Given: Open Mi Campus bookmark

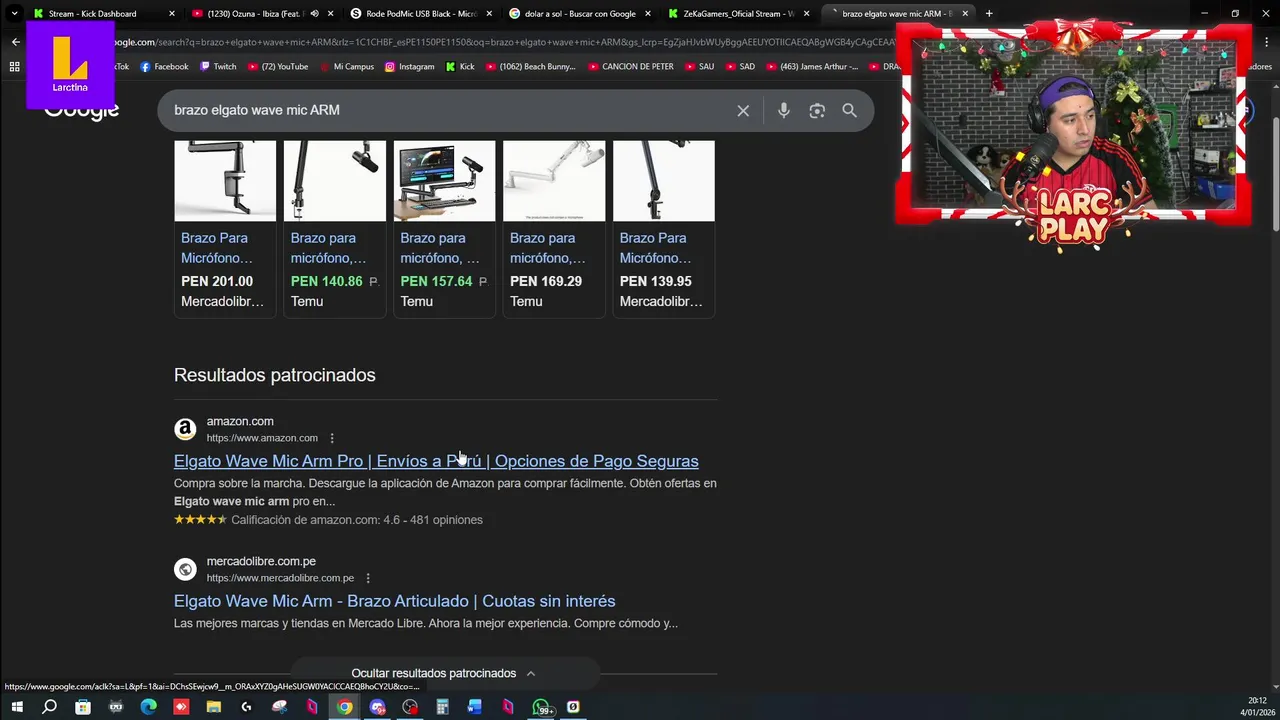Looking at the screenshot, I should point(346,67).
